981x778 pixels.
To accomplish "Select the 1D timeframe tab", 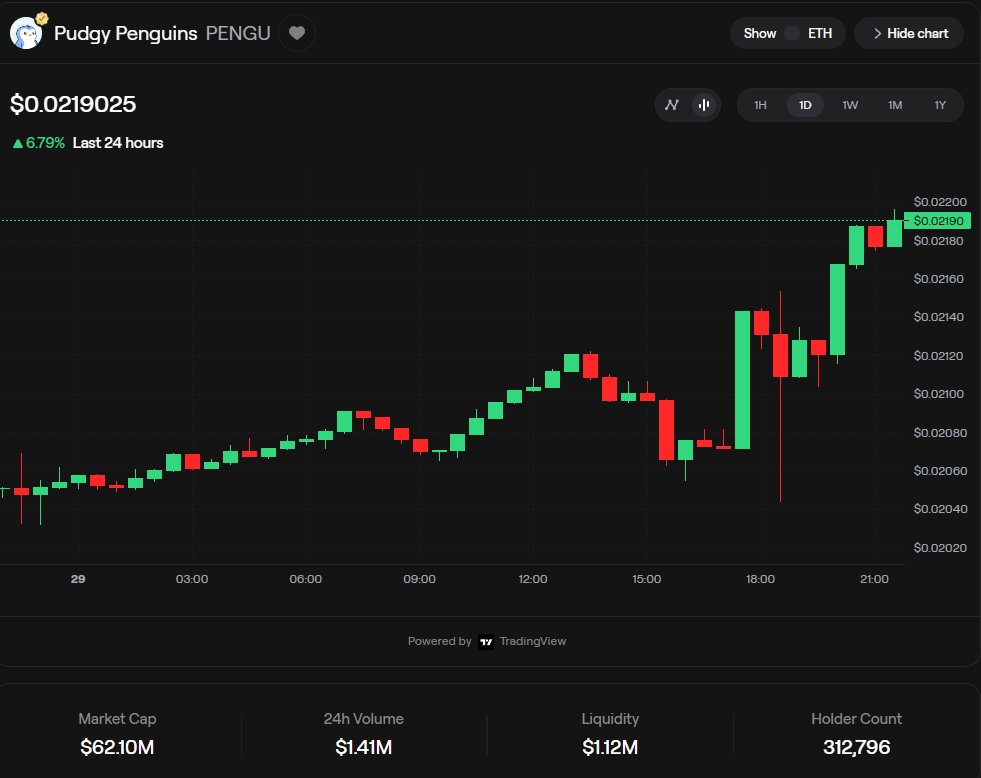I will pyautogui.click(x=805, y=105).
